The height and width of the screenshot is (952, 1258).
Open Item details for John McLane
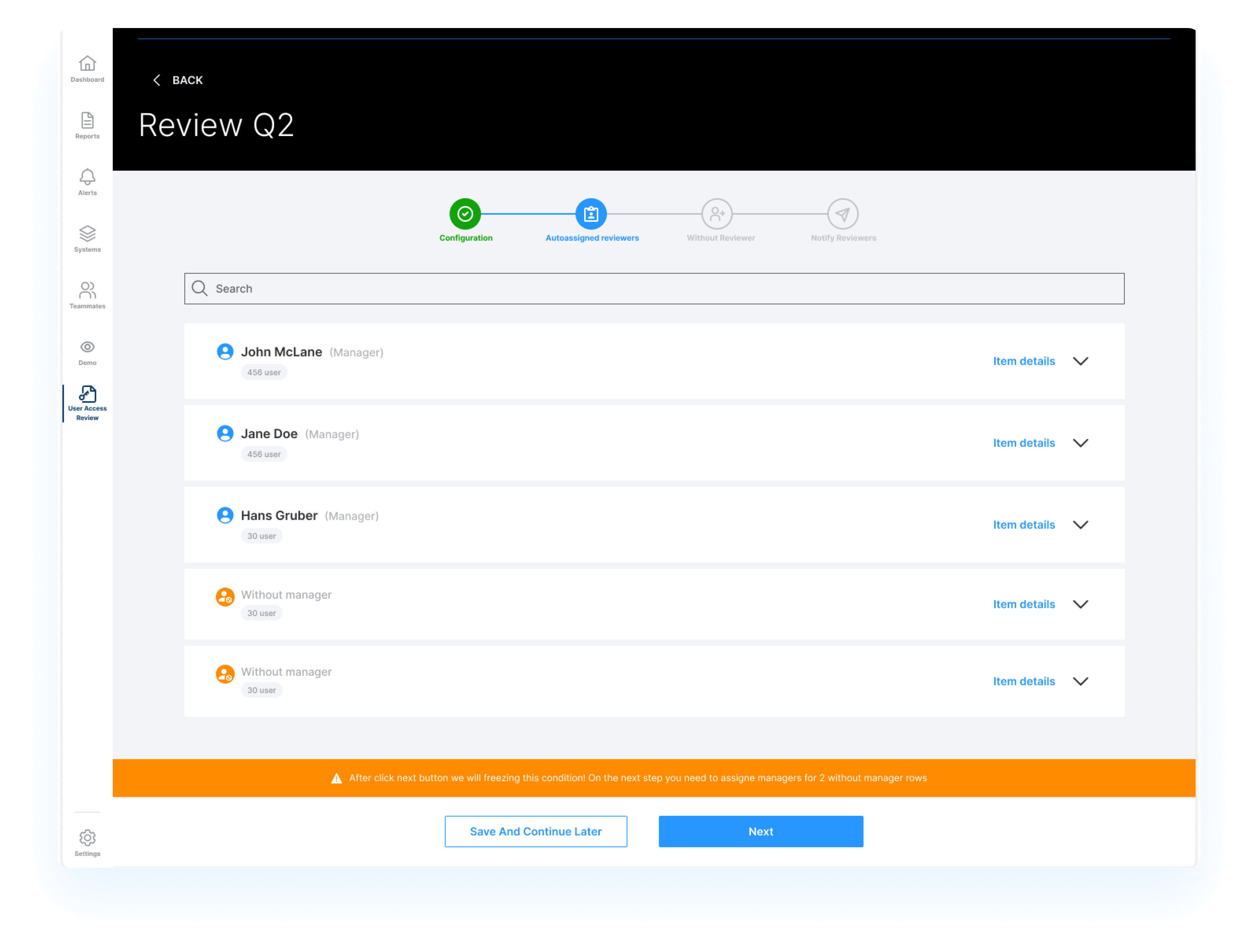click(x=1024, y=361)
